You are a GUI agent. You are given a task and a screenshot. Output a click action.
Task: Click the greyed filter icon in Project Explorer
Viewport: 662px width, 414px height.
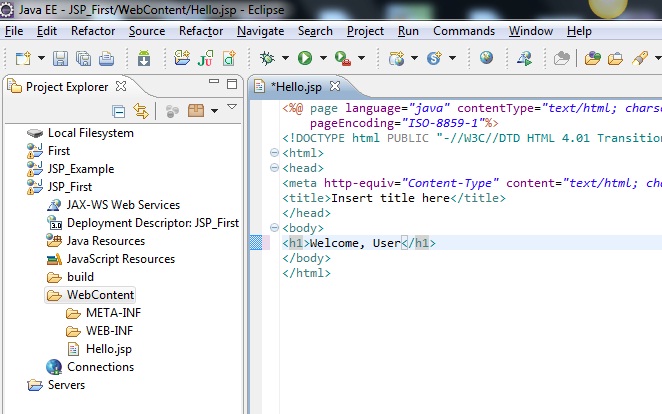[x=172, y=111]
